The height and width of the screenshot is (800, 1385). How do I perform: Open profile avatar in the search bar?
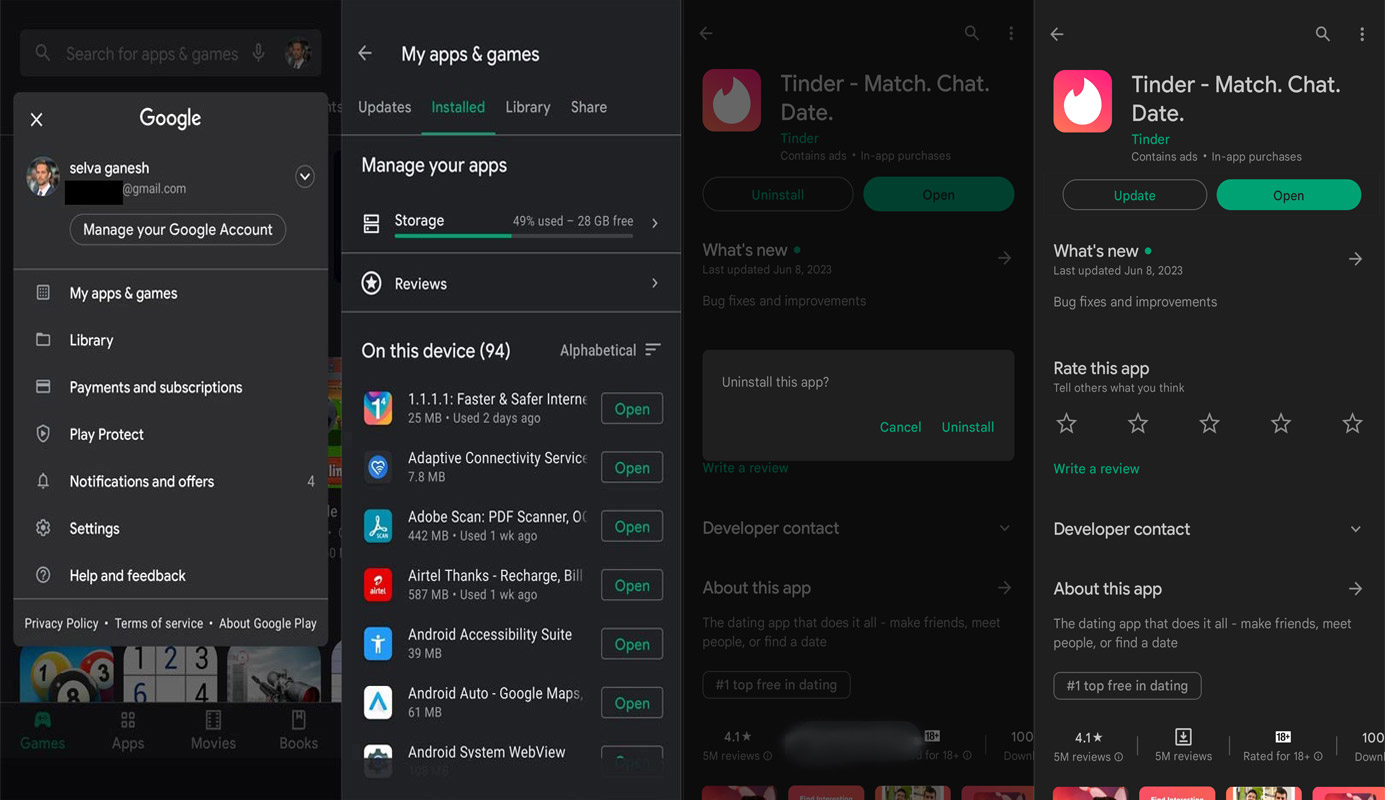pos(298,53)
